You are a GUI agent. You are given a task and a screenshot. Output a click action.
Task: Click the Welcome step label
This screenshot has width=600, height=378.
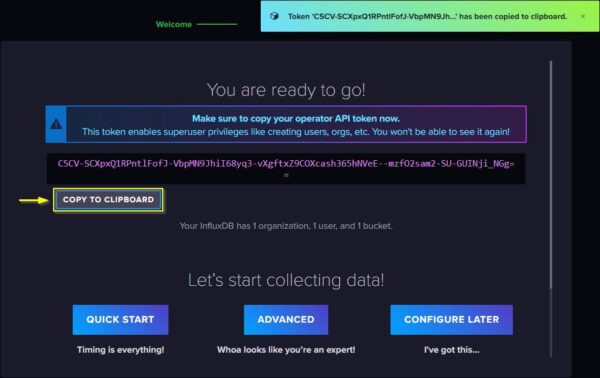[x=174, y=24]
